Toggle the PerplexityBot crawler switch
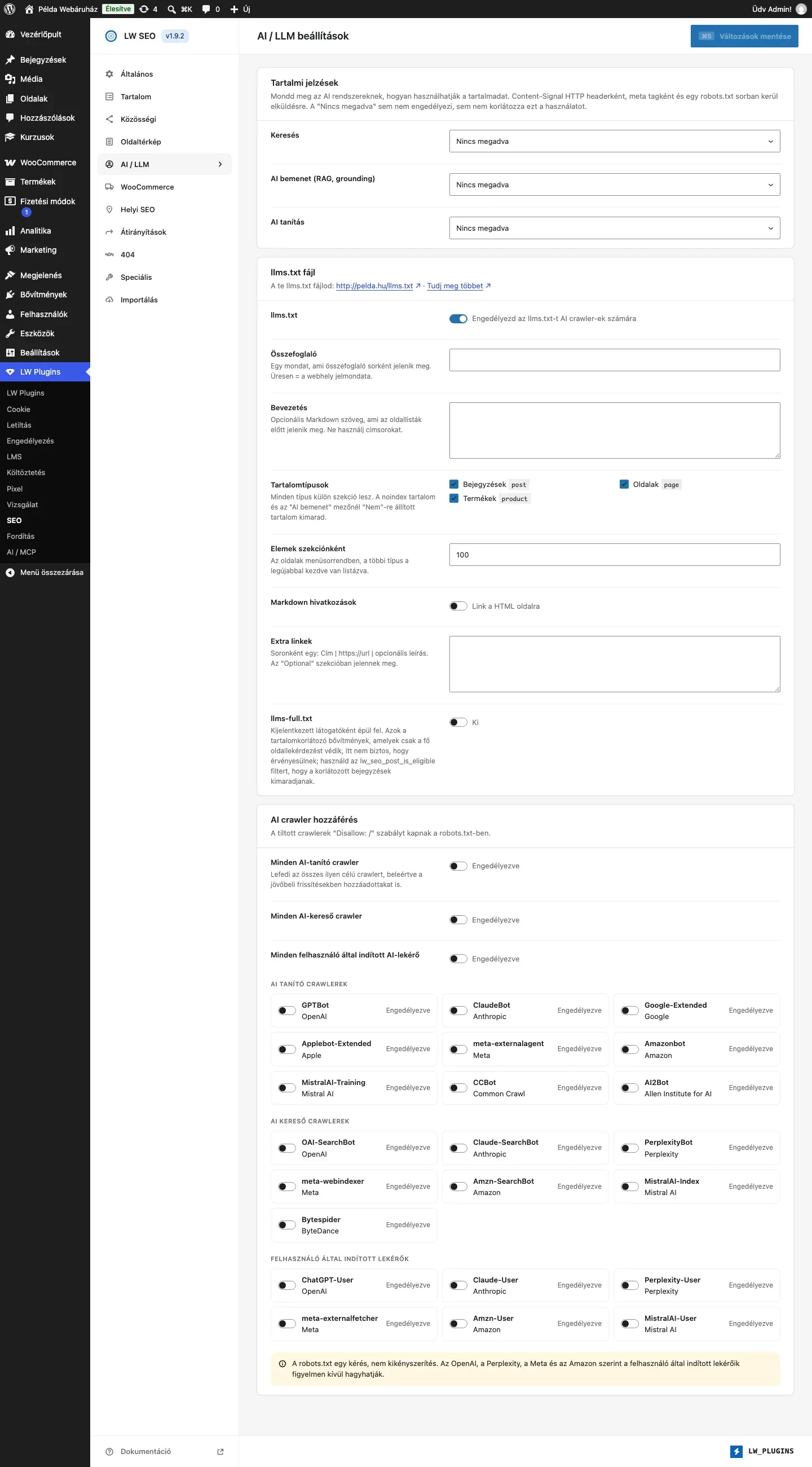Image resolution: width=812 pixels, height=1467 pixels. pyautogui.click(x=630, y=1148)
